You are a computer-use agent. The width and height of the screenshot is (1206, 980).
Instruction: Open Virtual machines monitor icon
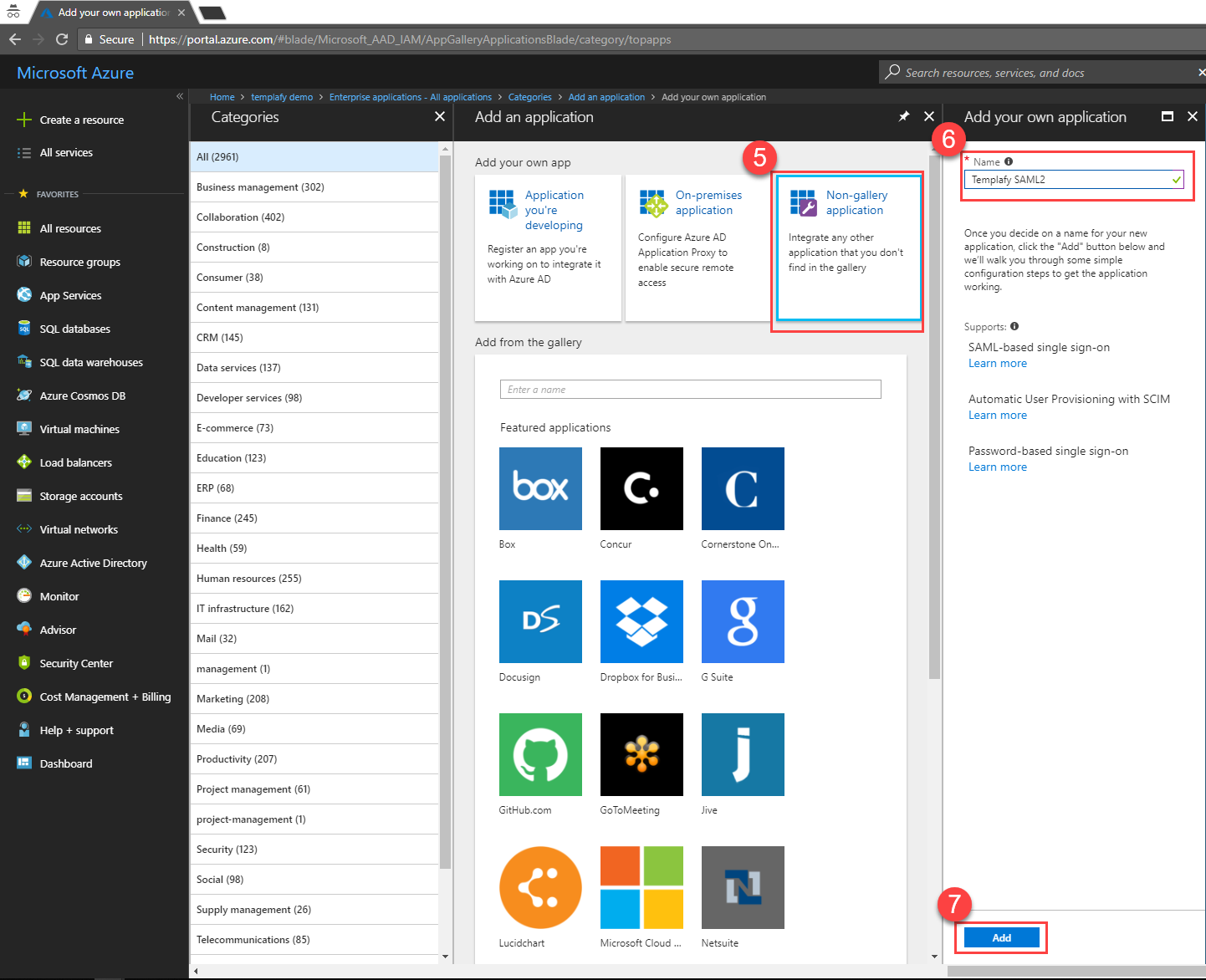point(24,429)
